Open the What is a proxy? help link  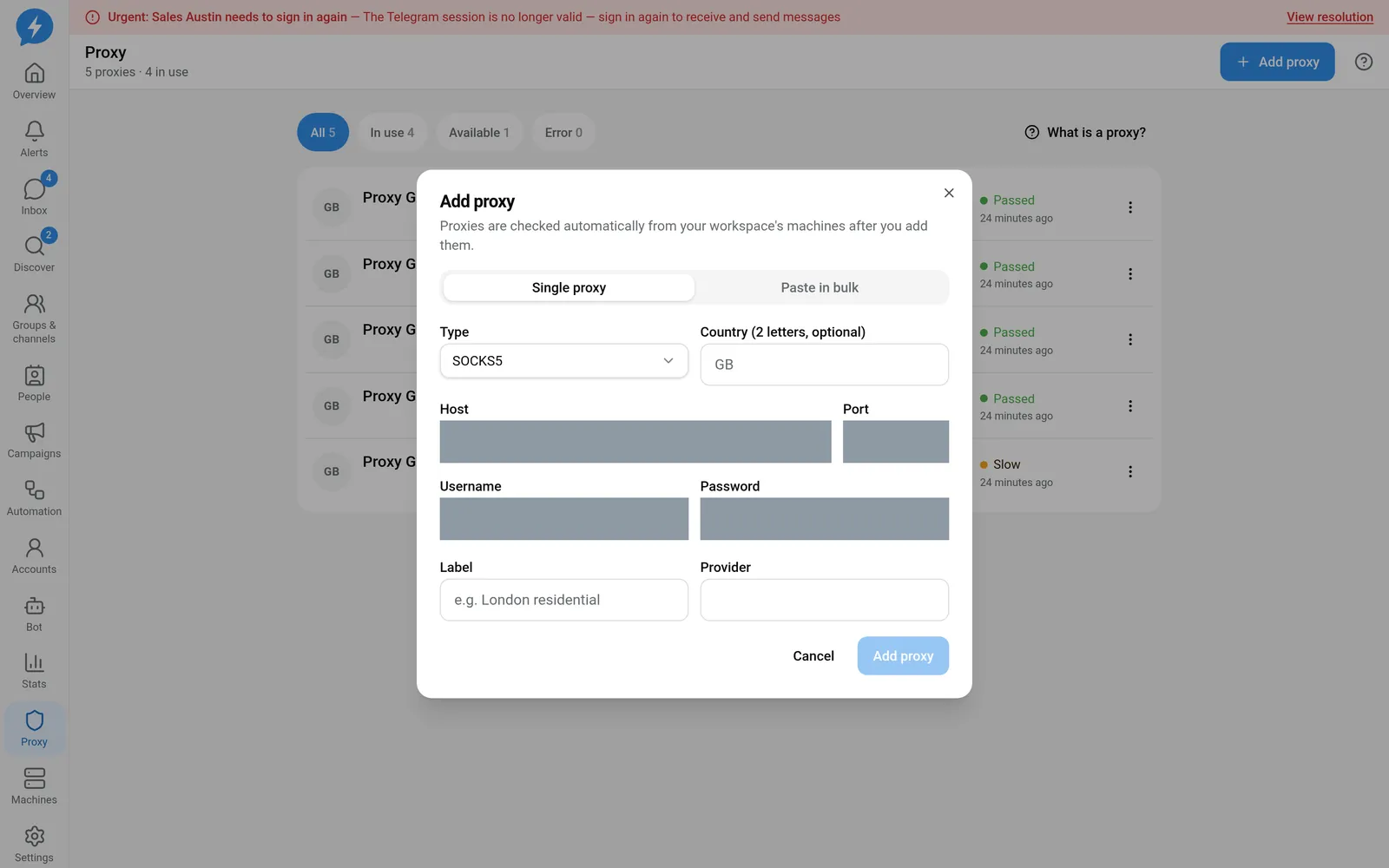tap(1085, 133)
